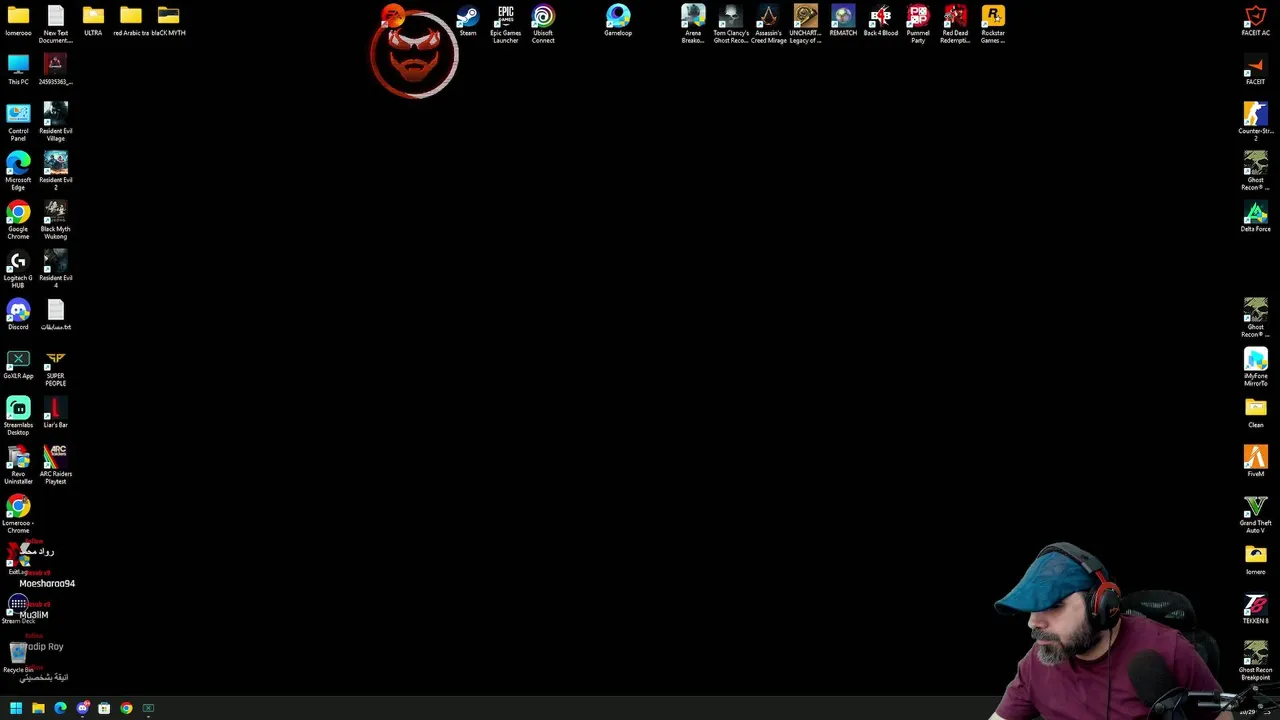This screenshot has width=1280, height=720.
Task: Launch the Resident Evil 2 shortcut
Action: click(55, 171)
